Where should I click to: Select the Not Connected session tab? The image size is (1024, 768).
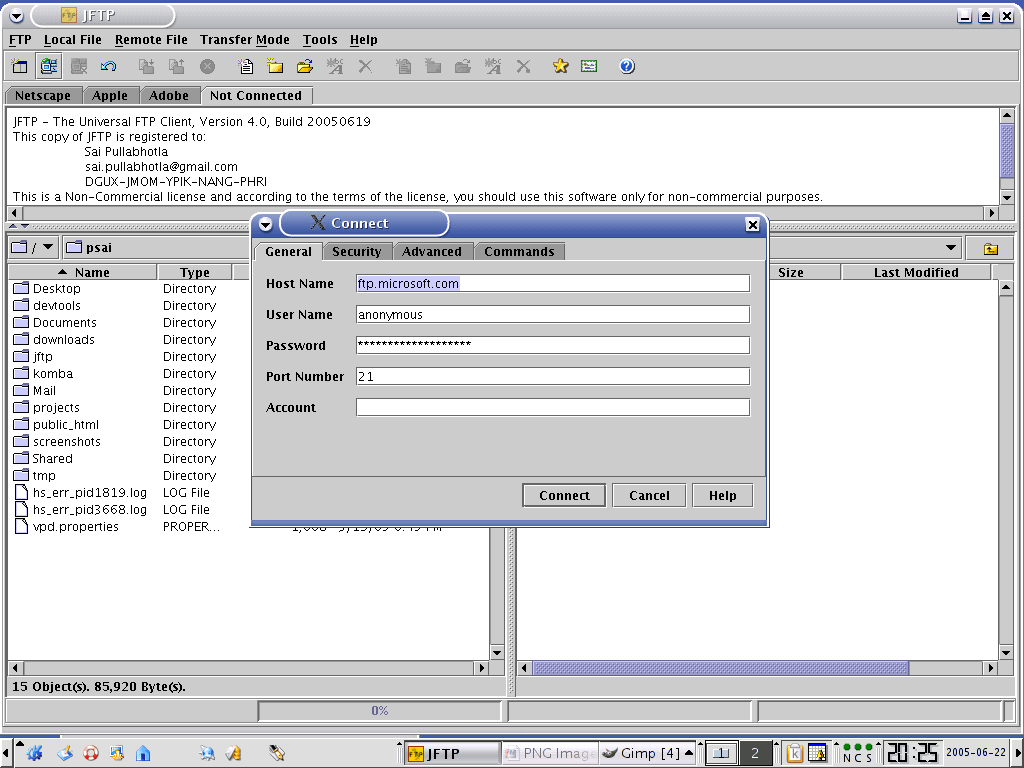[x=256, y=95]
